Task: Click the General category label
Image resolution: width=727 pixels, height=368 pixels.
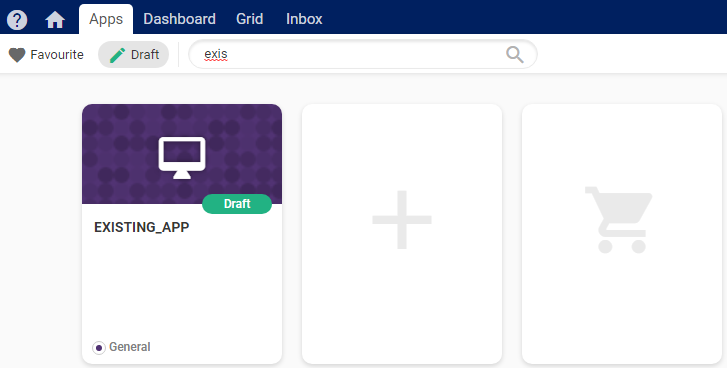Action: [x=130, y=347]
